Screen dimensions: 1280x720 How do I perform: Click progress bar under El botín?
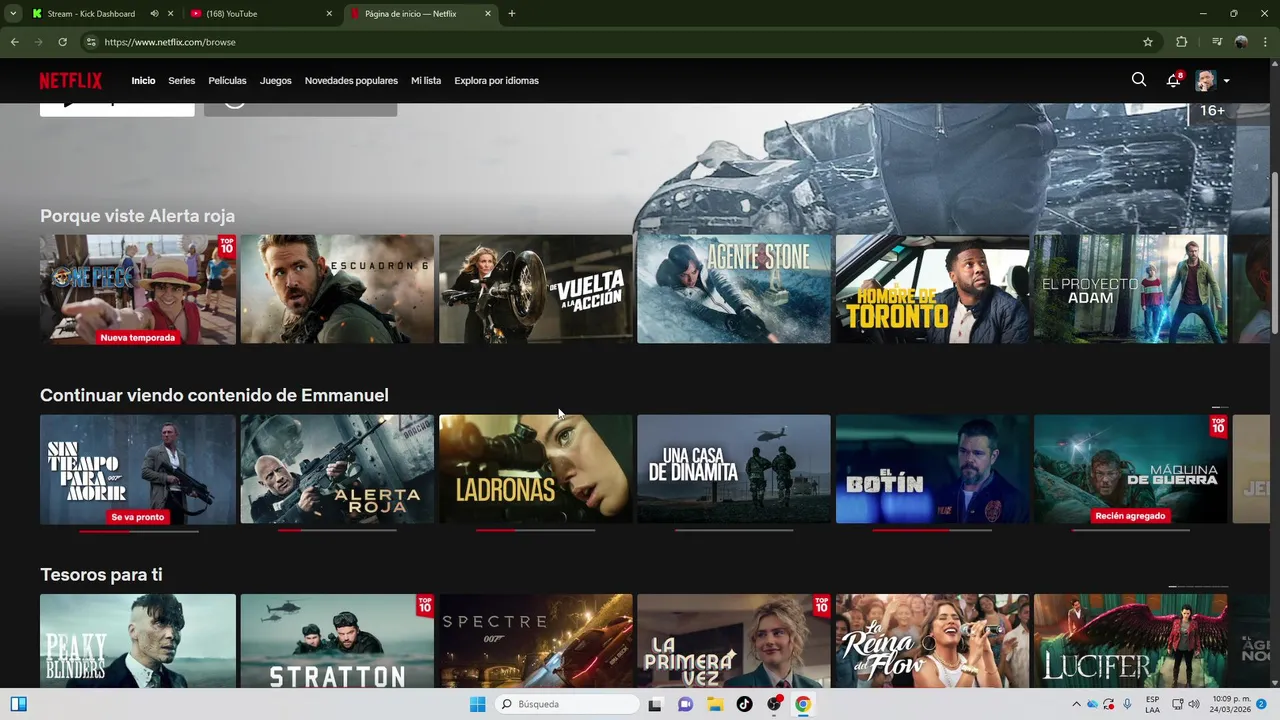(932, 530)
